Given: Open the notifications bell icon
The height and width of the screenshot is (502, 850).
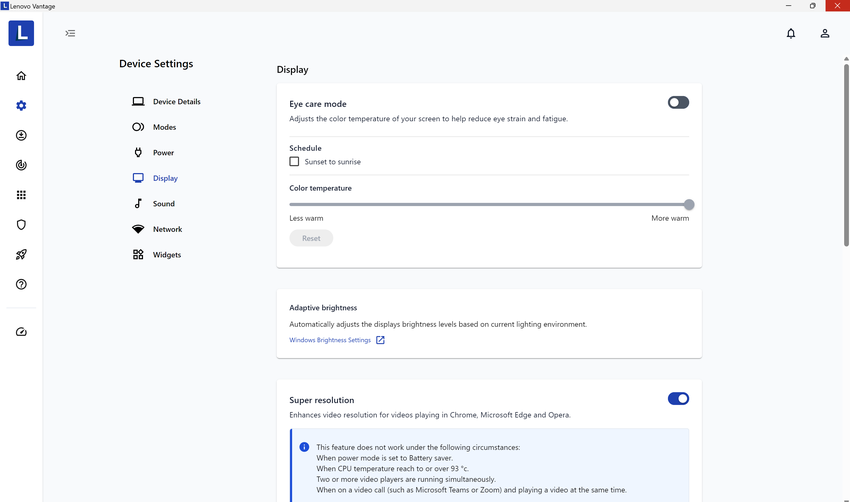Looking at the screenshot, I should [791, 33].
